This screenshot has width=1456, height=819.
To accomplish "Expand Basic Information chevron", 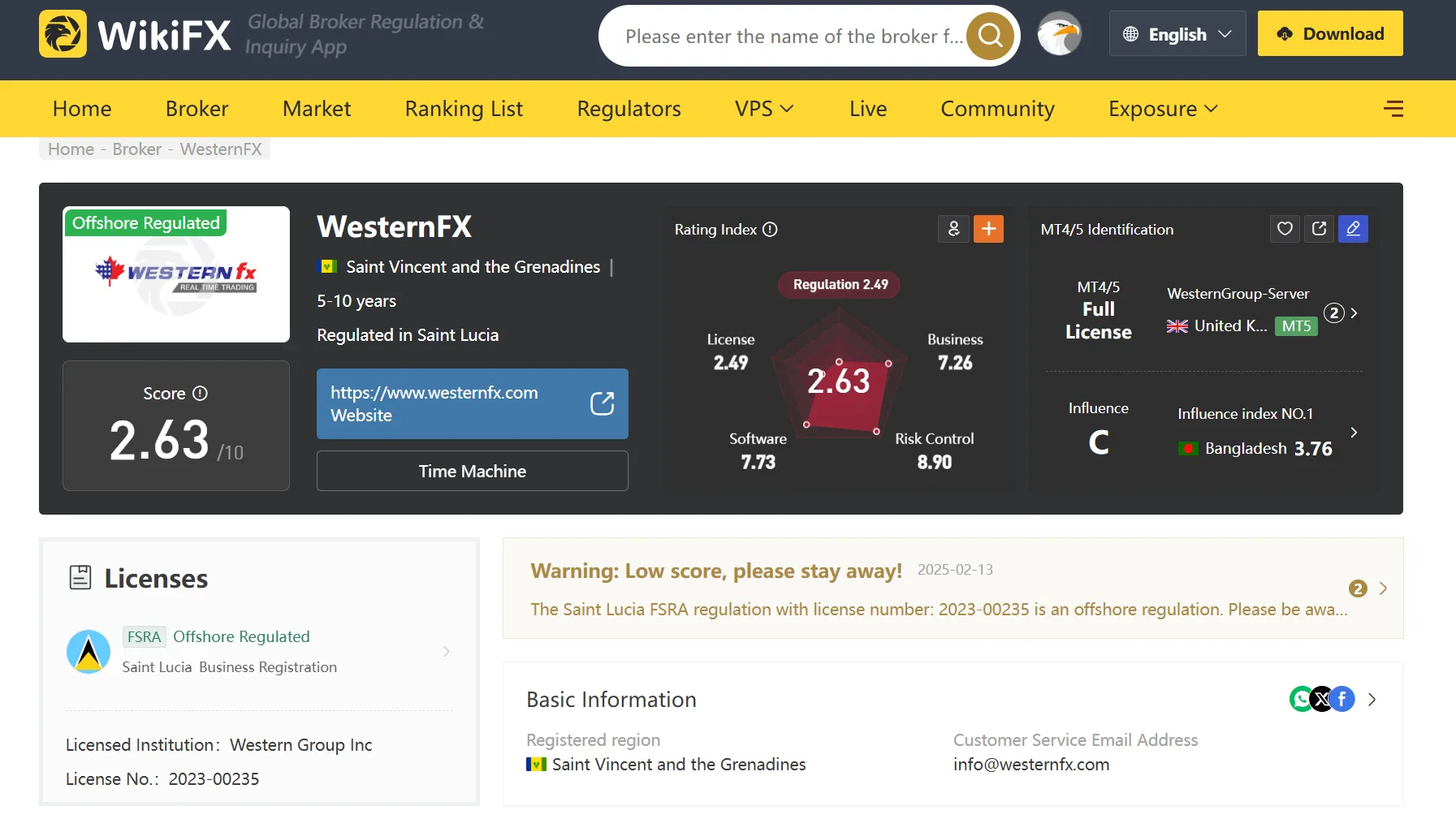I will pyautogui.click(x=1372, y=700).
